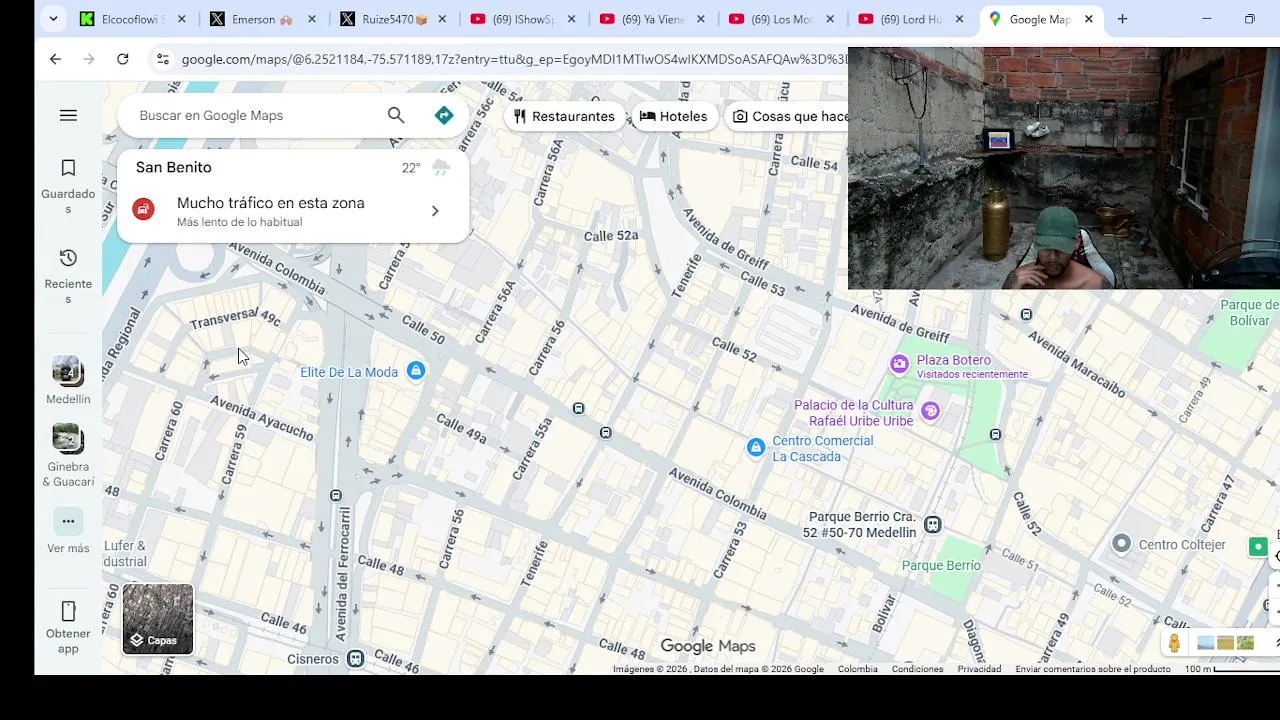Expand the Mucho tráfico en esta zona chevron
This screenshot has height=720, width=1280.
click(435, 211)
